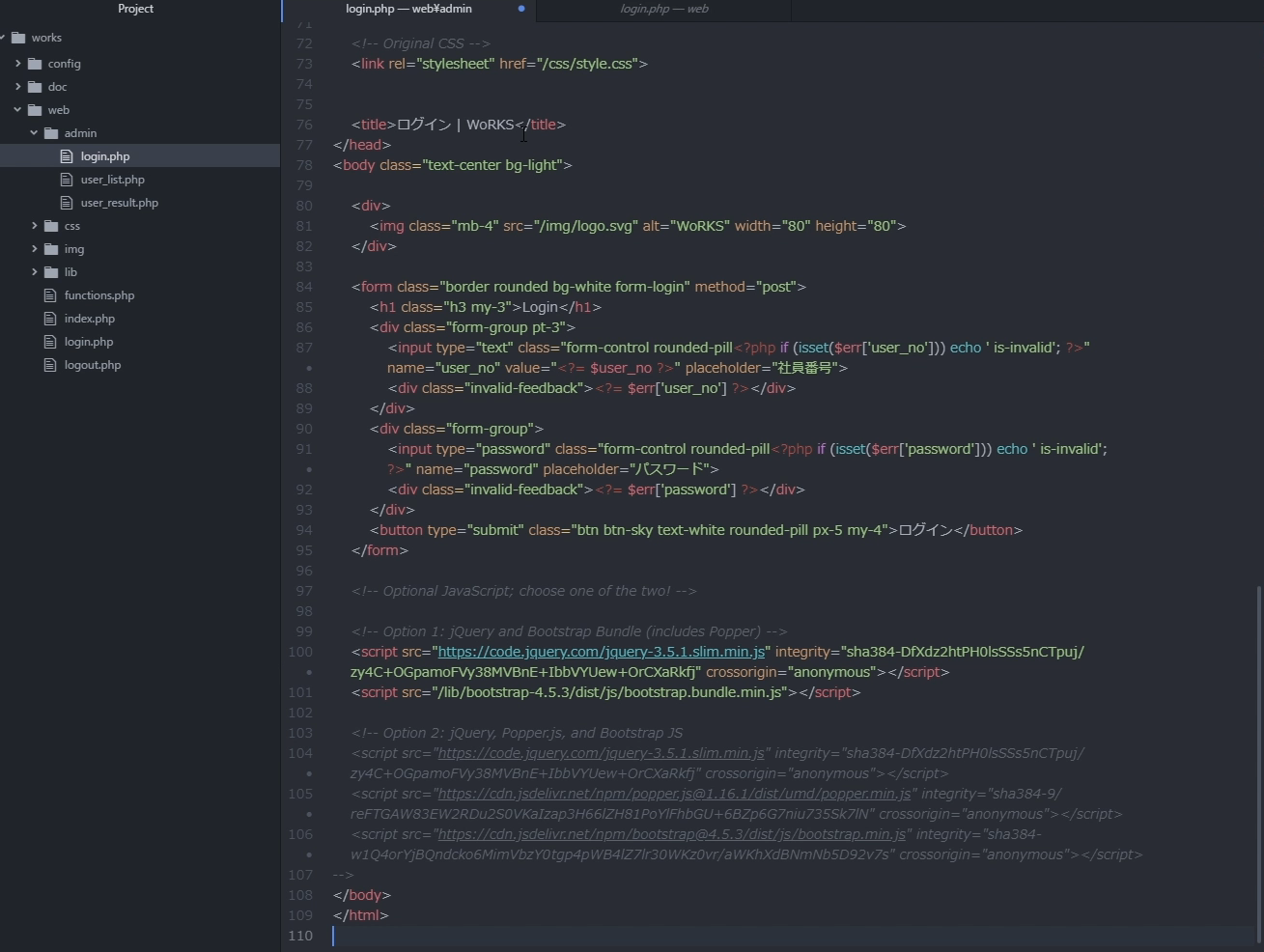Open popper.js CDN link on line 105
This screenshot has height=952, width=1264.
click(x=674, y=794)
